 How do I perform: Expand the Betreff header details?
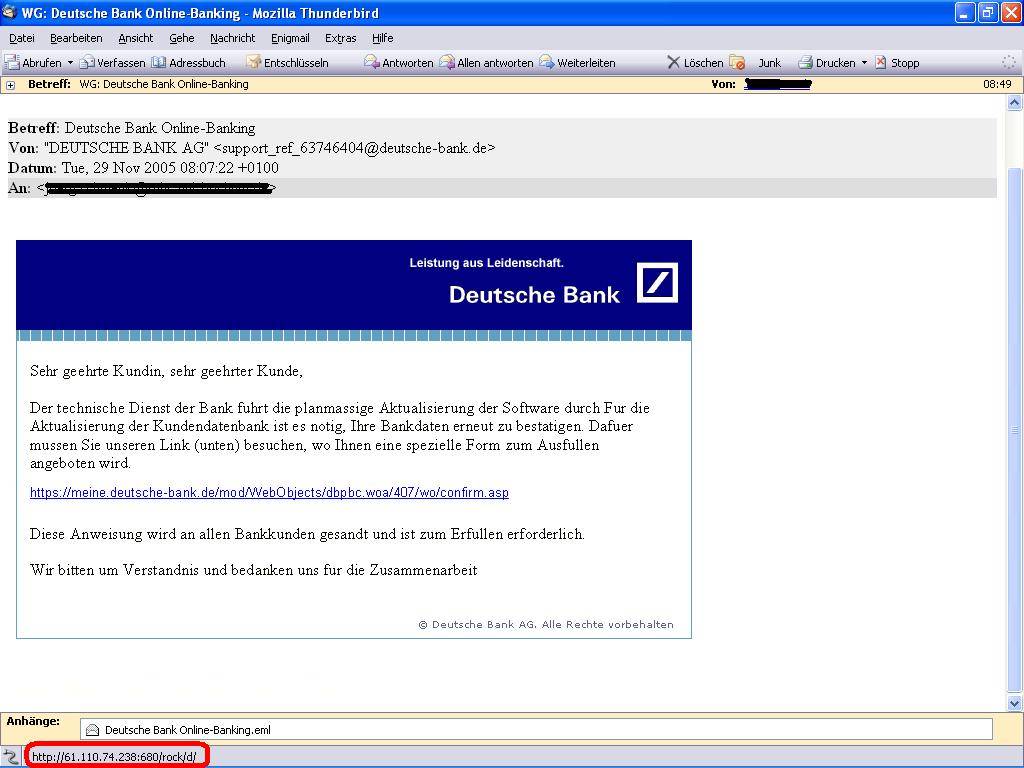(x=10, y=85)
